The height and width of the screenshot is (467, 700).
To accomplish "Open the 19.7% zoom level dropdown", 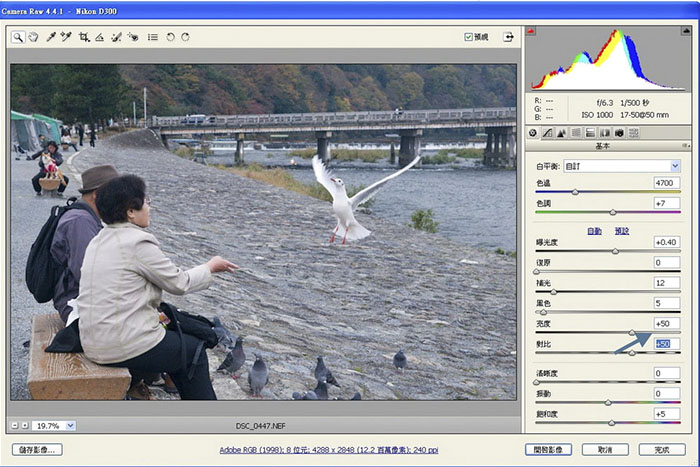I will click(x=70, y=425).
